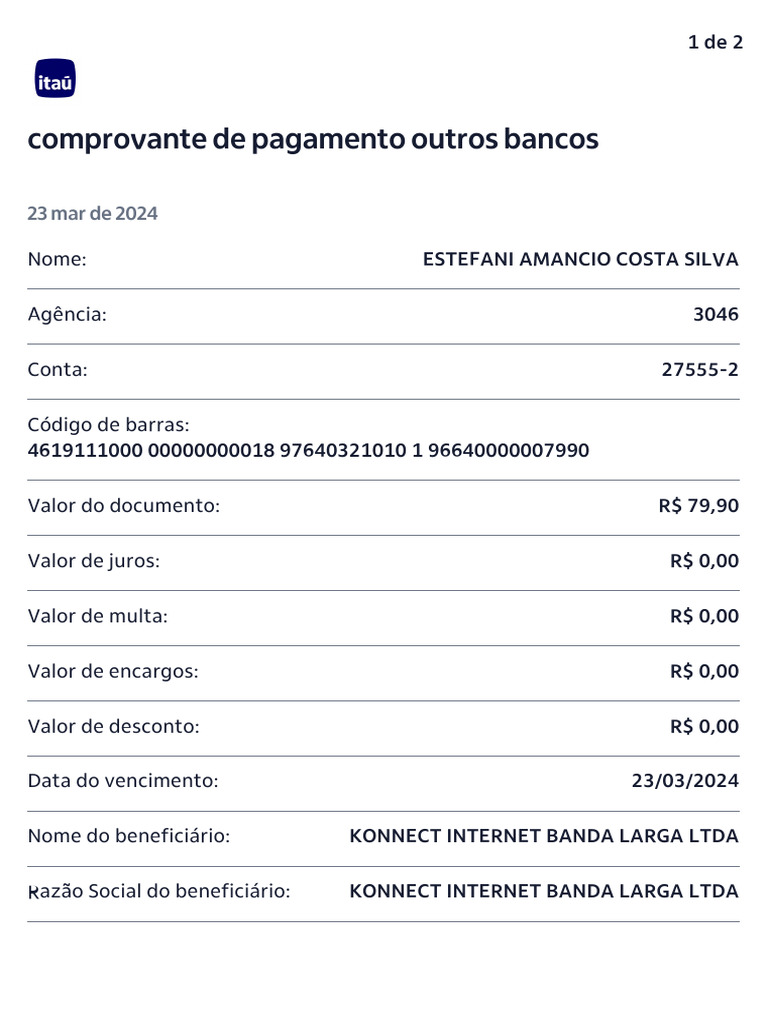Click the R$ 0,00 amount for multa
768x1024 pixels.
click(704, 616)
